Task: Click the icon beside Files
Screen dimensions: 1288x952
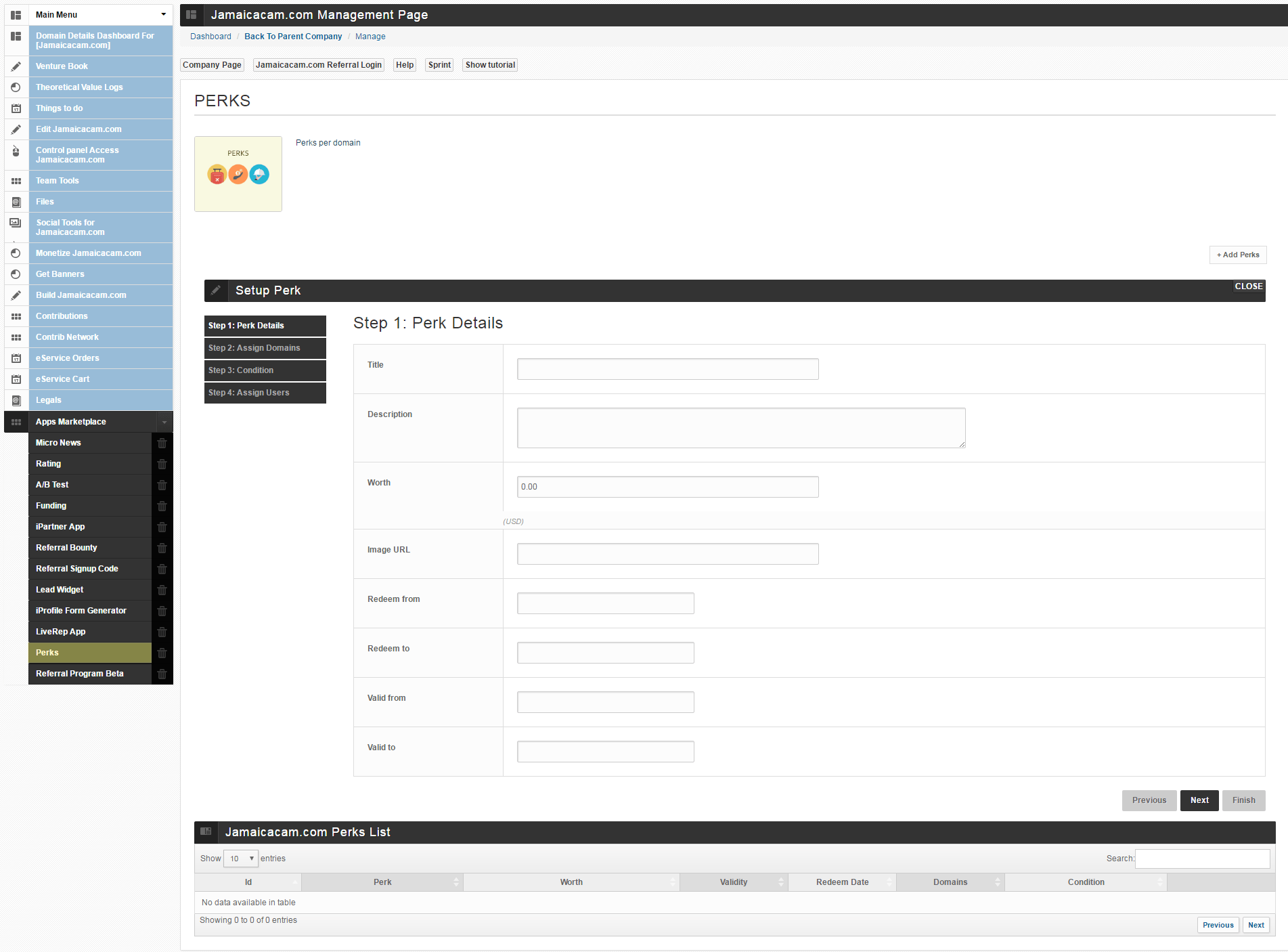Action: point(16,202)
